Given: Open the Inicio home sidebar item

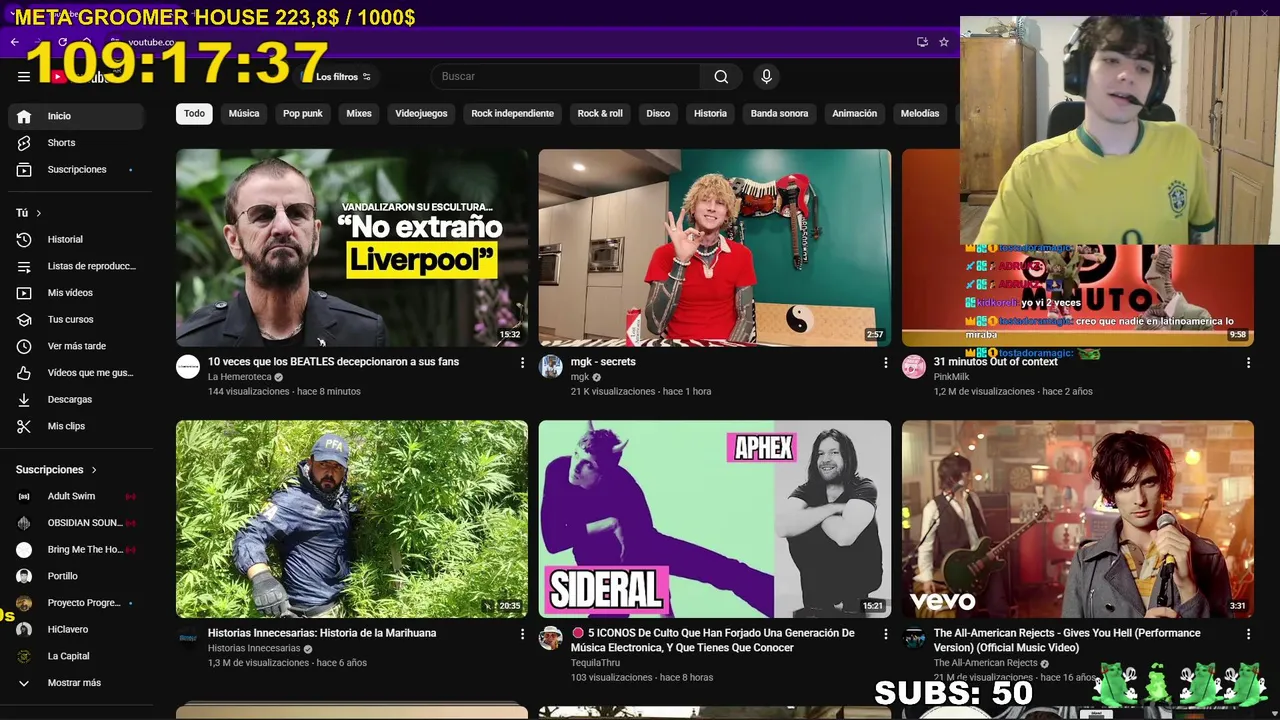Looking at the screenshot, I should [76, 116].
